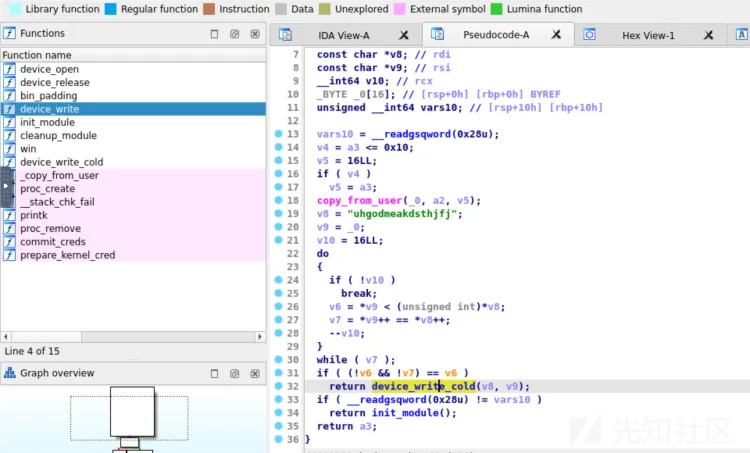Viewport: 750px width, 453px height.
Task: Float the Graph overview panel
Action: coord(214,374)
